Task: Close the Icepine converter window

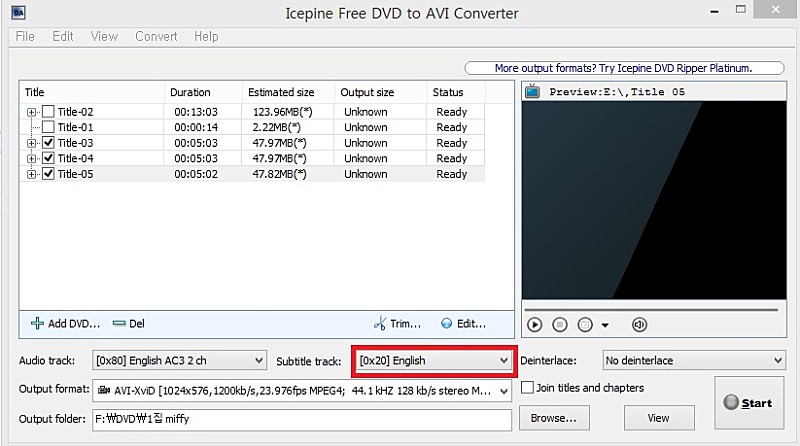Action: pos(776,9)
